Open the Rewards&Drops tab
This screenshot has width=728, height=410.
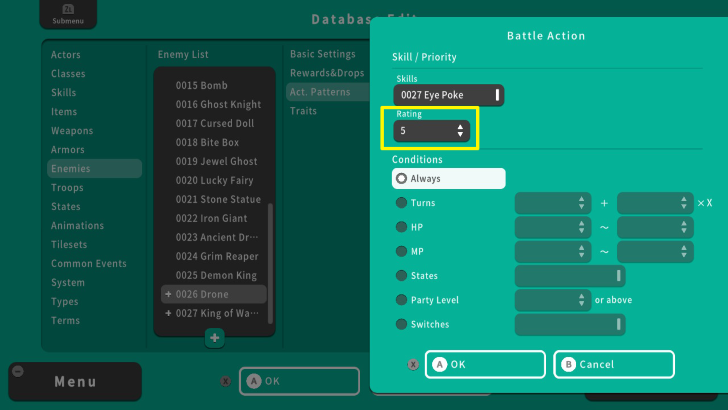[327, 73]
